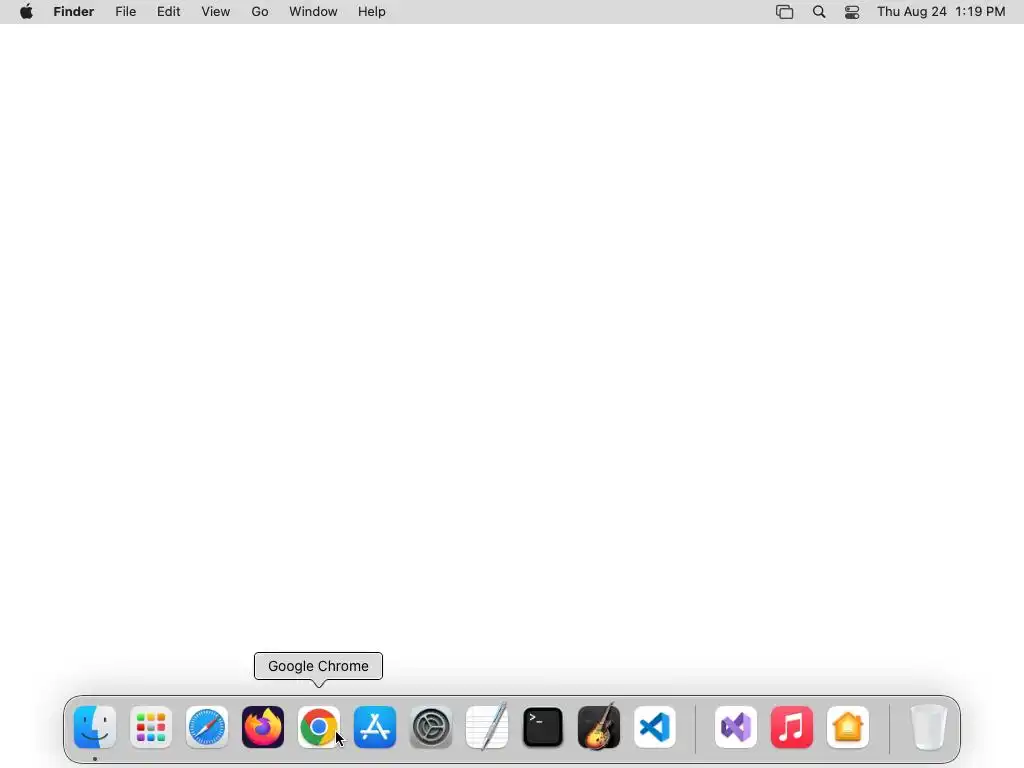Image resolution: width=1024 pixels, height=768 pixels.
Task: Open the Apple menu
Action: click(x=26, y=12)
